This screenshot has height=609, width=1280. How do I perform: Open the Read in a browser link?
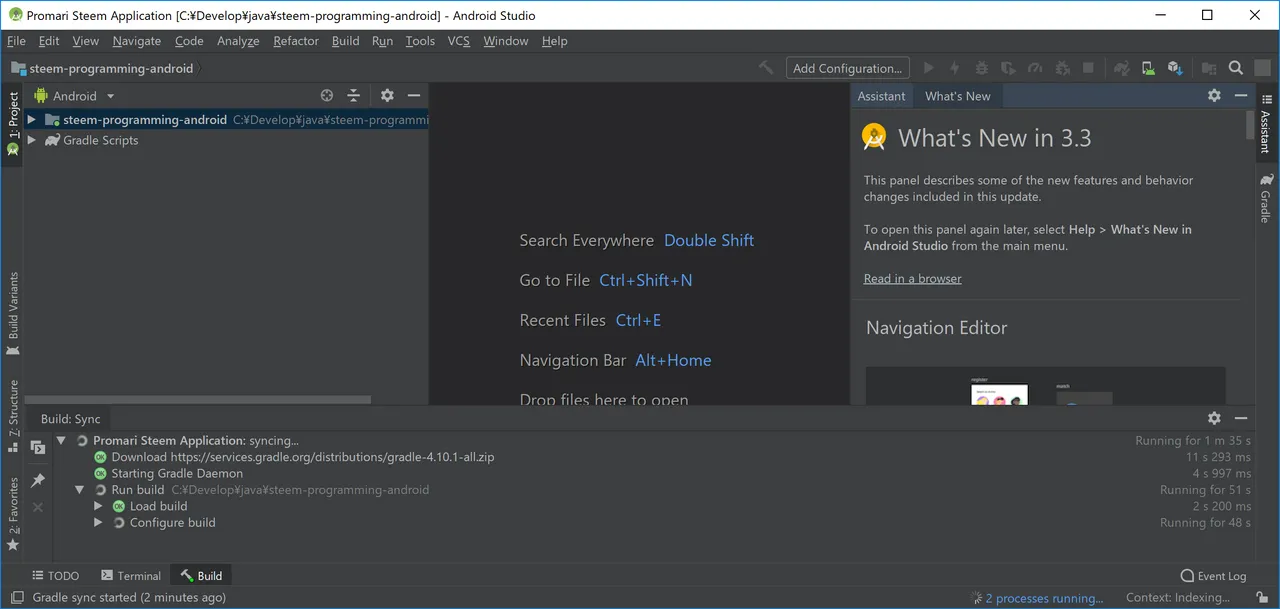coord(912,279)
